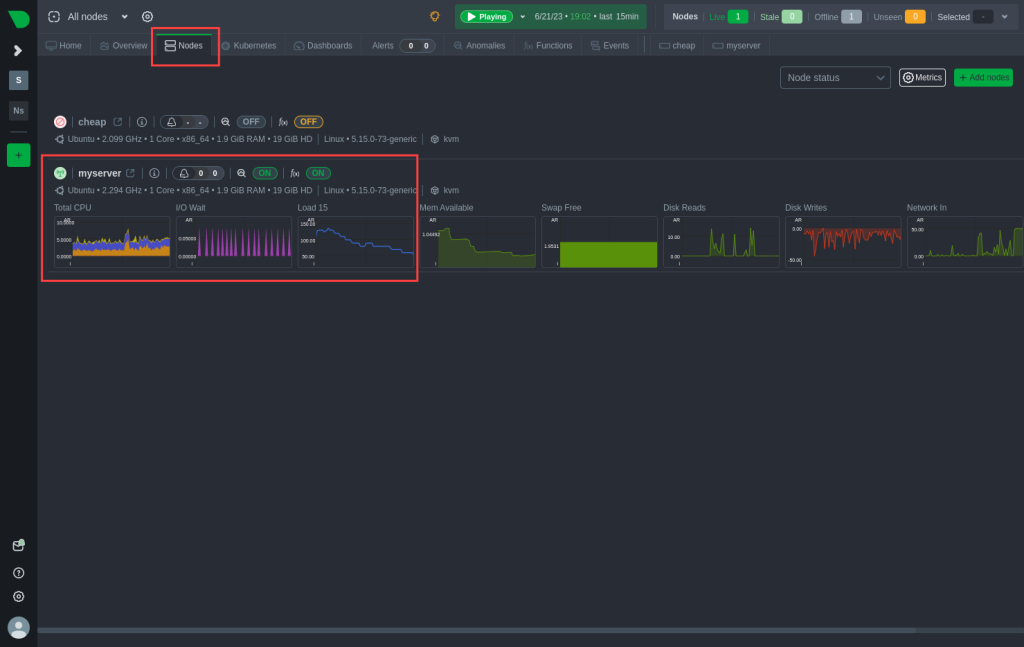Click cheap node alerts bell badge
Image resolution: width=1024 pixels, height=647 pixels.
click(x=184, y=122)
